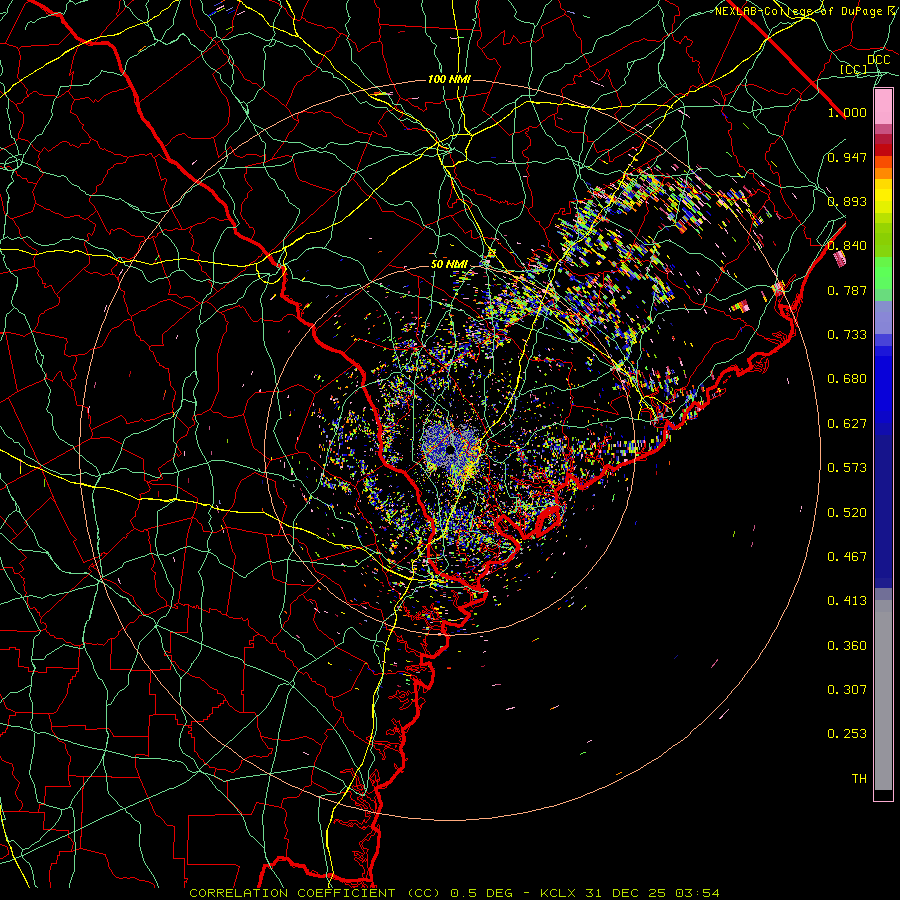Click the 0.733 scale value
This screenshot has height=900, width=900.
pos(847,335)
